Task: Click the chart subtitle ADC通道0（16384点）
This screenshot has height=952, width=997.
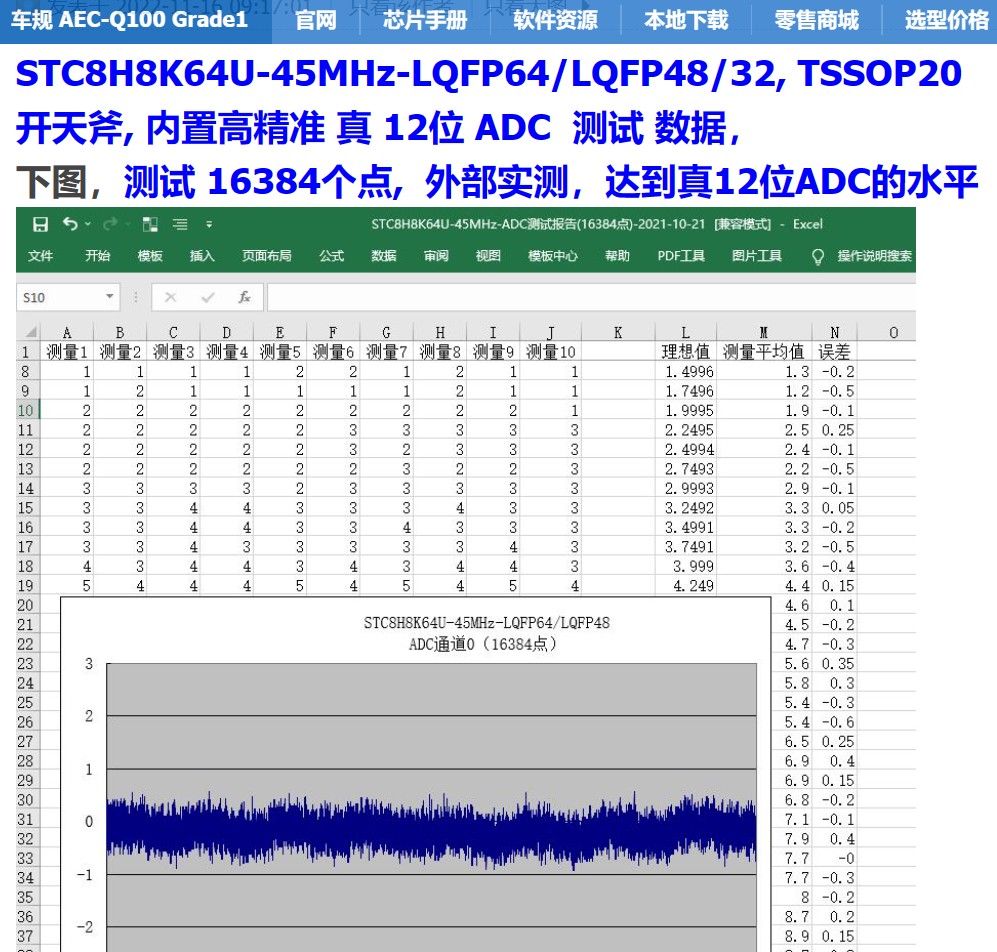Action: point(483,644)
